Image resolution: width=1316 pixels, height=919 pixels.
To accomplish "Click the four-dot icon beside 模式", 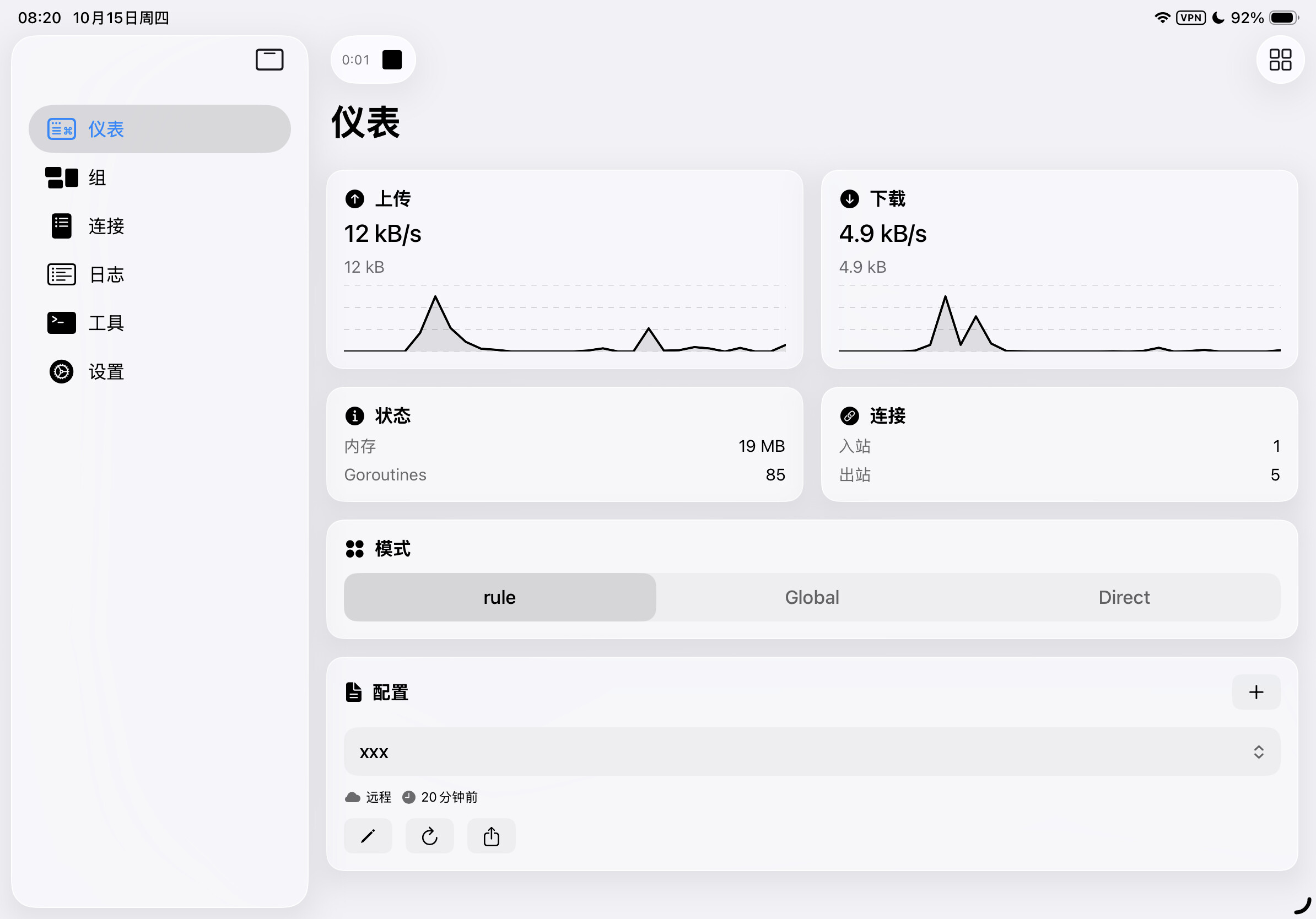I will point(355,549).
